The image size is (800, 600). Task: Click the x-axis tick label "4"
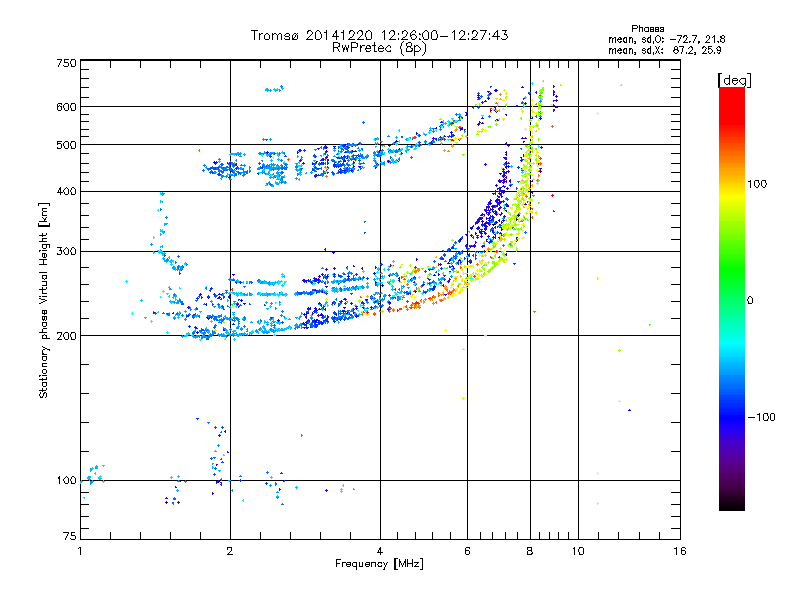[x=380, y=551]
